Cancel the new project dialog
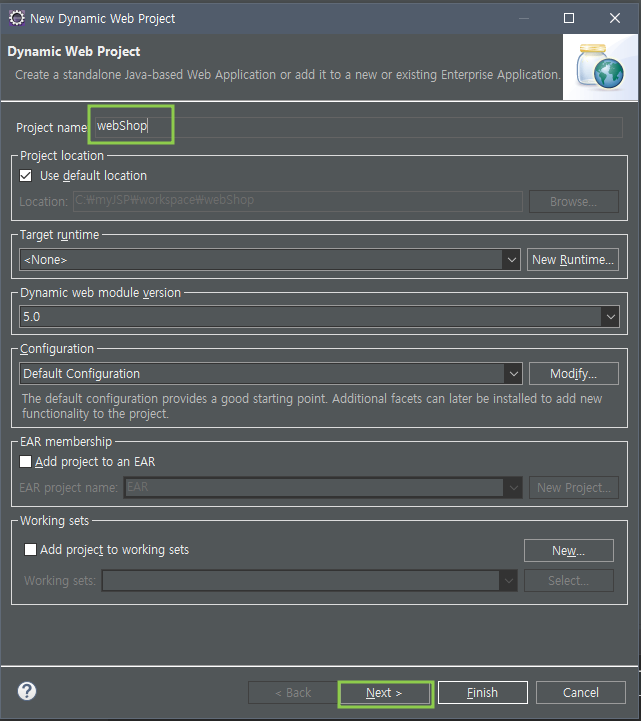The image size is (641, 721). 581,693
